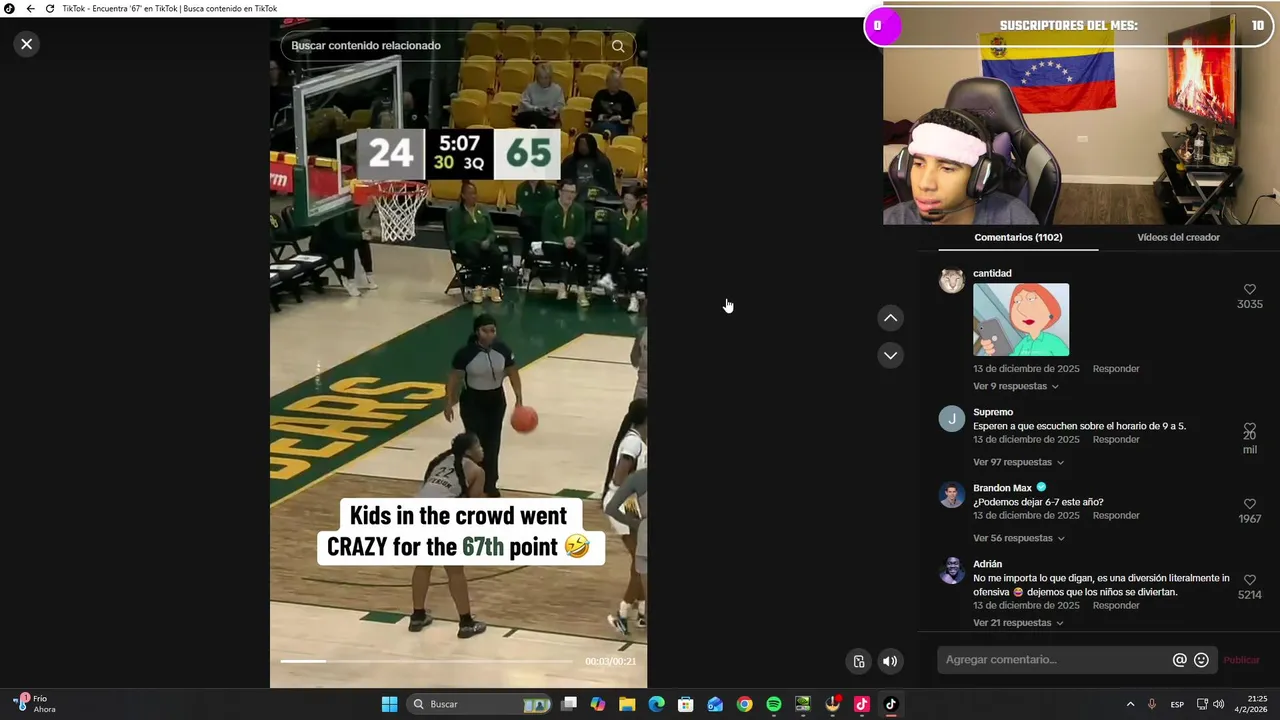Open Spotify from the taskbar

pyautogui.click(x=774, y=704)
